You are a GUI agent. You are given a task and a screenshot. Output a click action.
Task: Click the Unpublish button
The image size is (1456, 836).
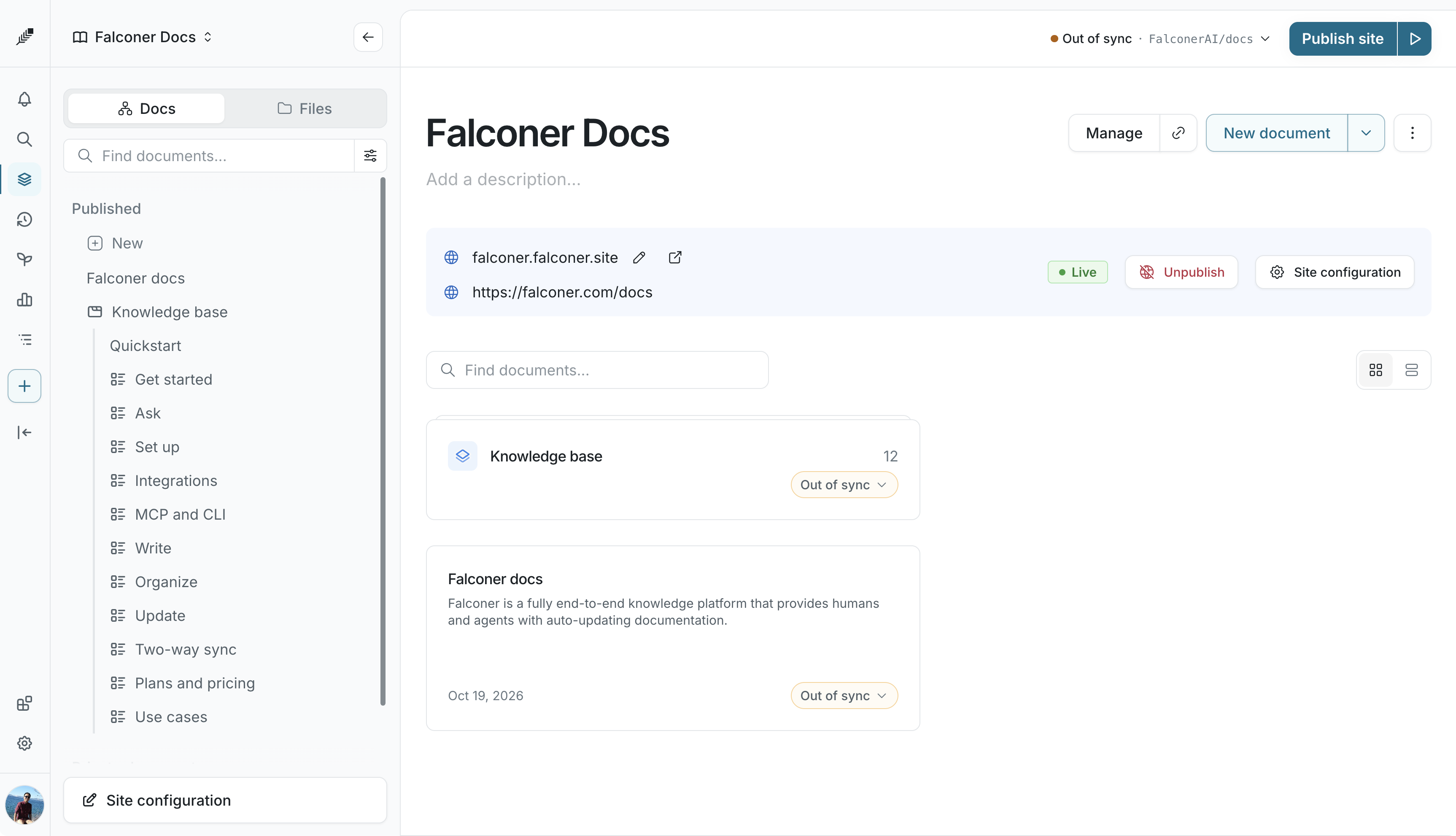pos(1181,272)
